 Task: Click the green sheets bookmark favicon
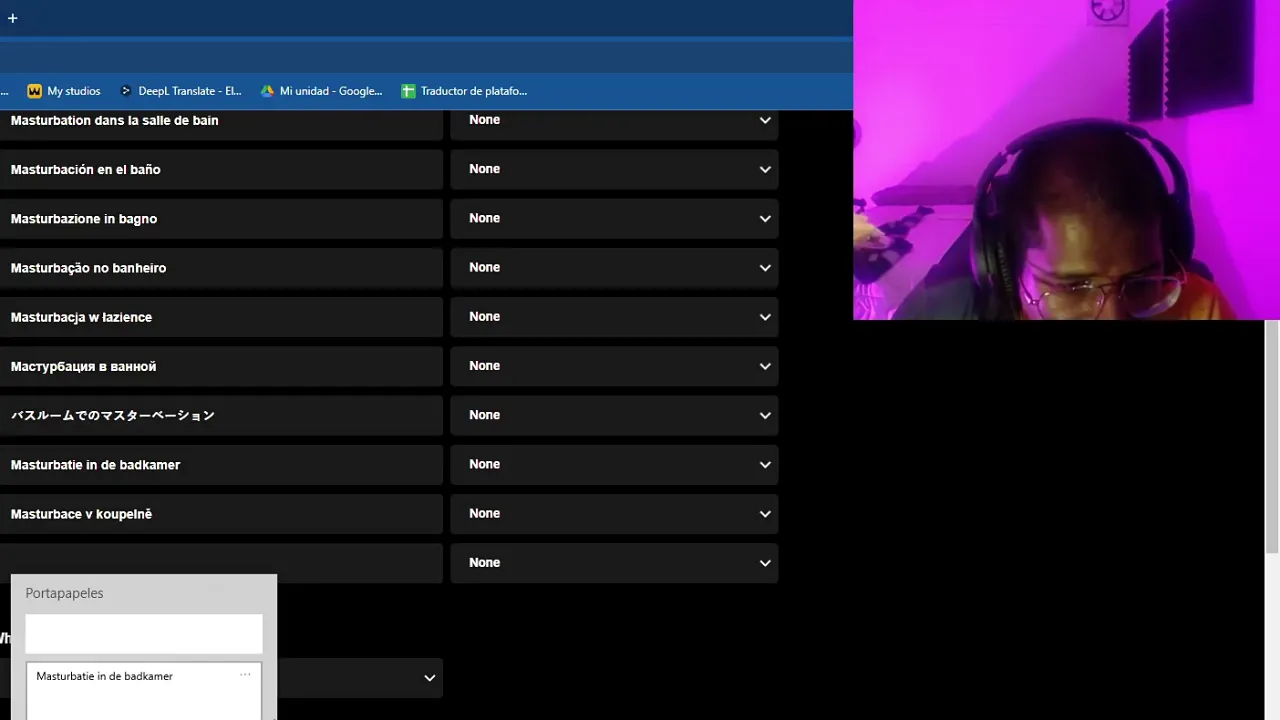[x=408, y=91]
